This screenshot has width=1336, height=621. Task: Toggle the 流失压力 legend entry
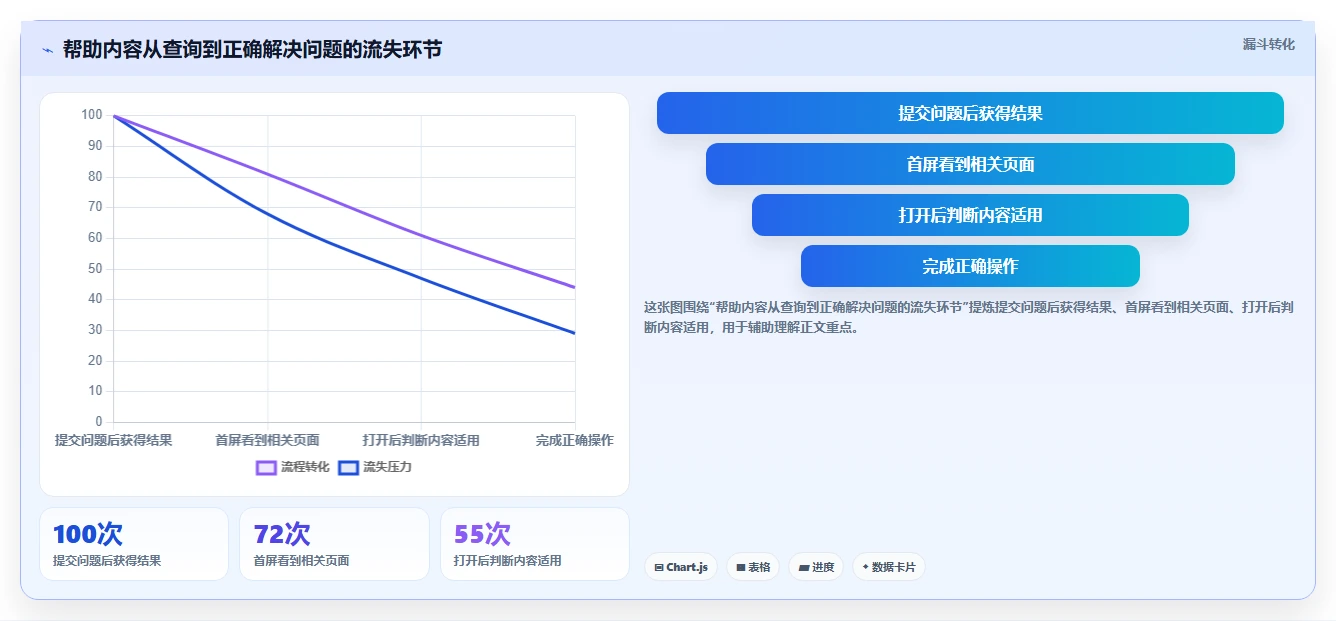click(375, 467)
